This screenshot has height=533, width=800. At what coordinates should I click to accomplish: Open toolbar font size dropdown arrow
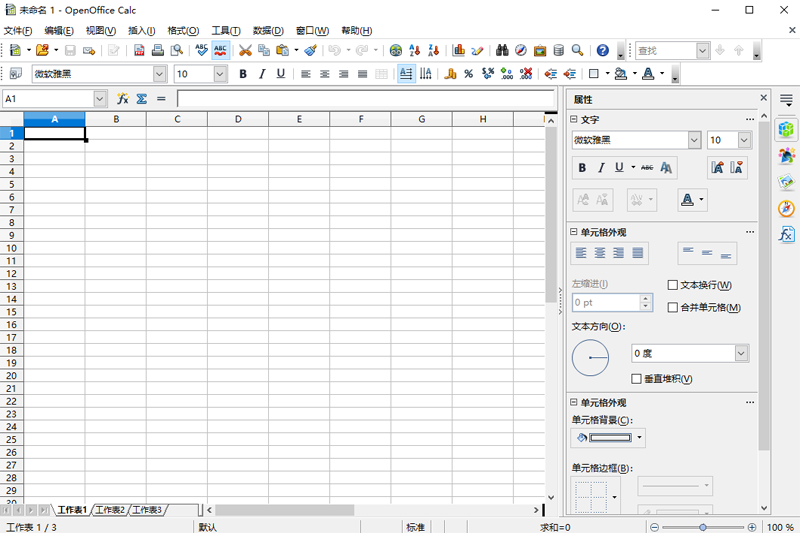(x=220, y=74)
